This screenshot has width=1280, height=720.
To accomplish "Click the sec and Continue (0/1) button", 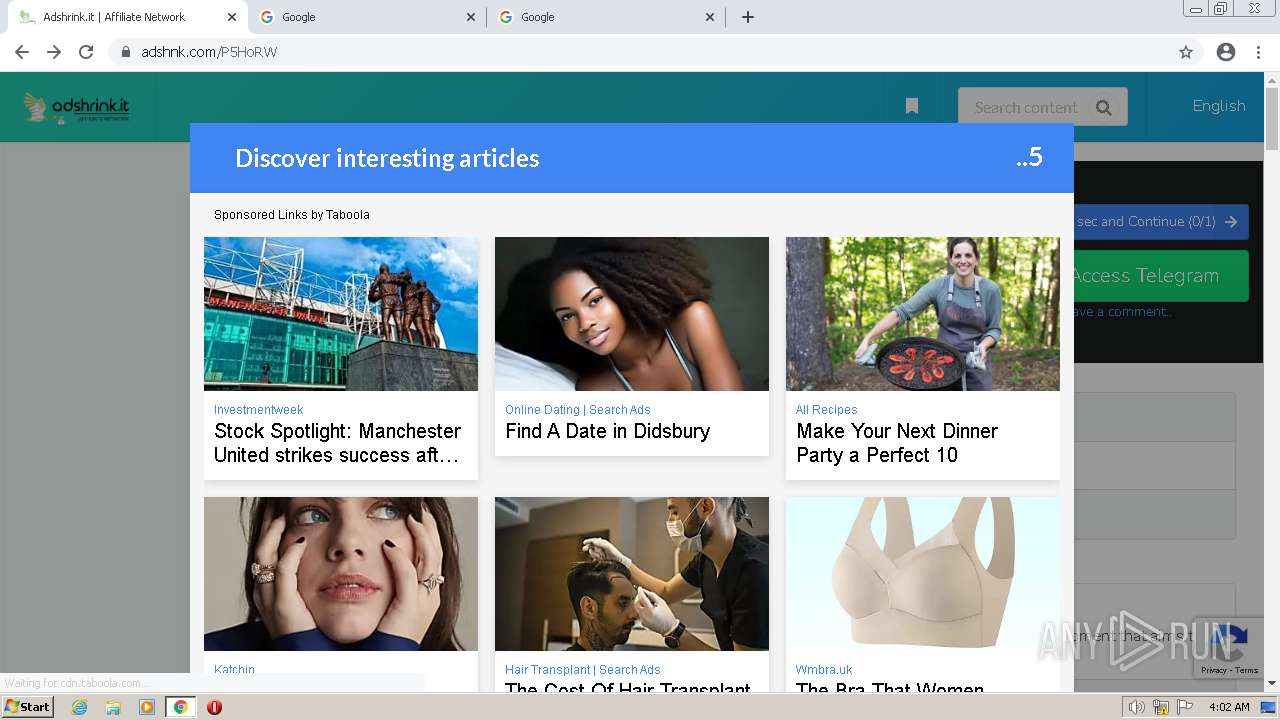I will [1161, 222].
